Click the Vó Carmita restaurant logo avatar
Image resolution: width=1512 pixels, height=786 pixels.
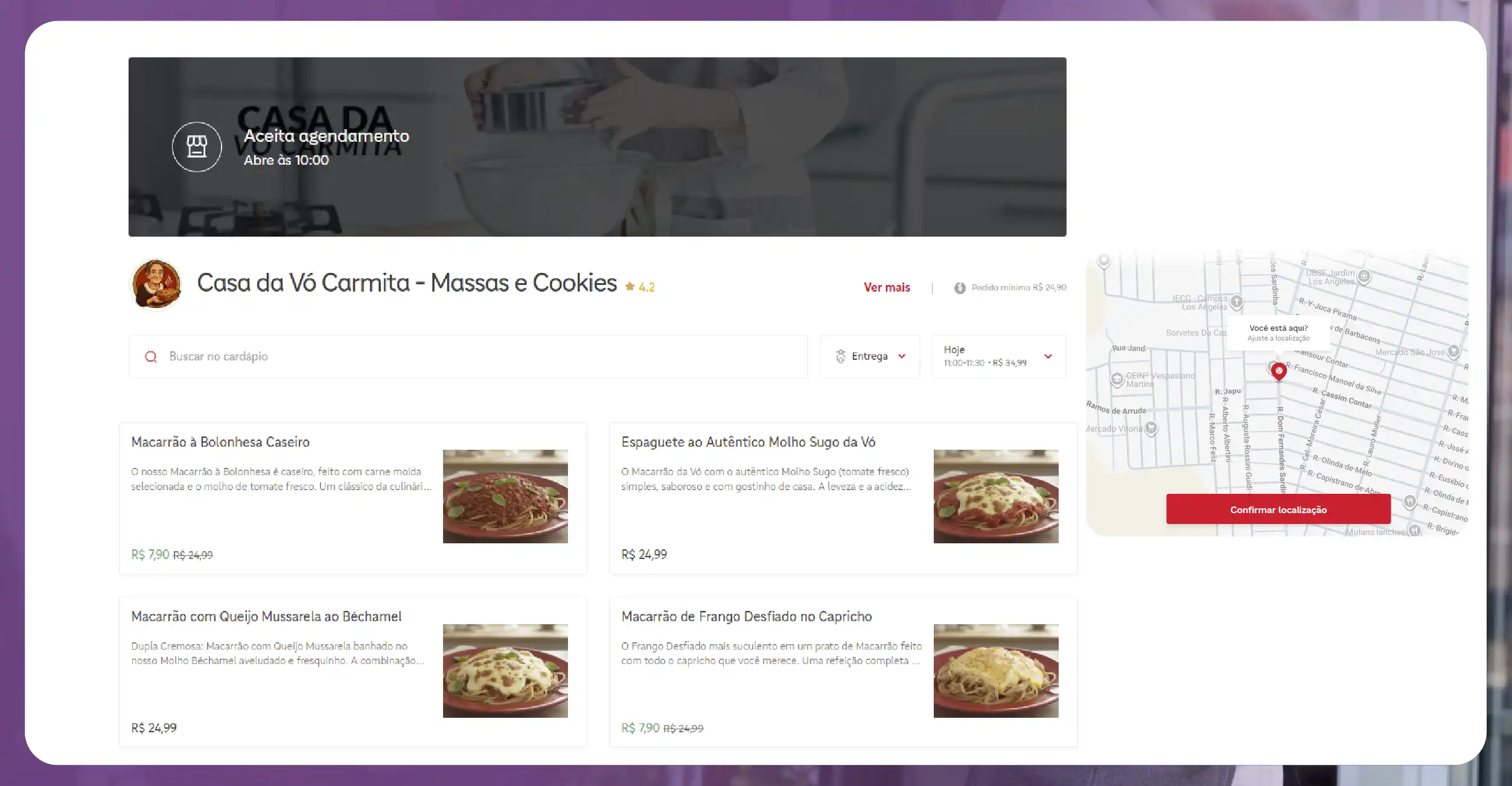coord(156,284)
